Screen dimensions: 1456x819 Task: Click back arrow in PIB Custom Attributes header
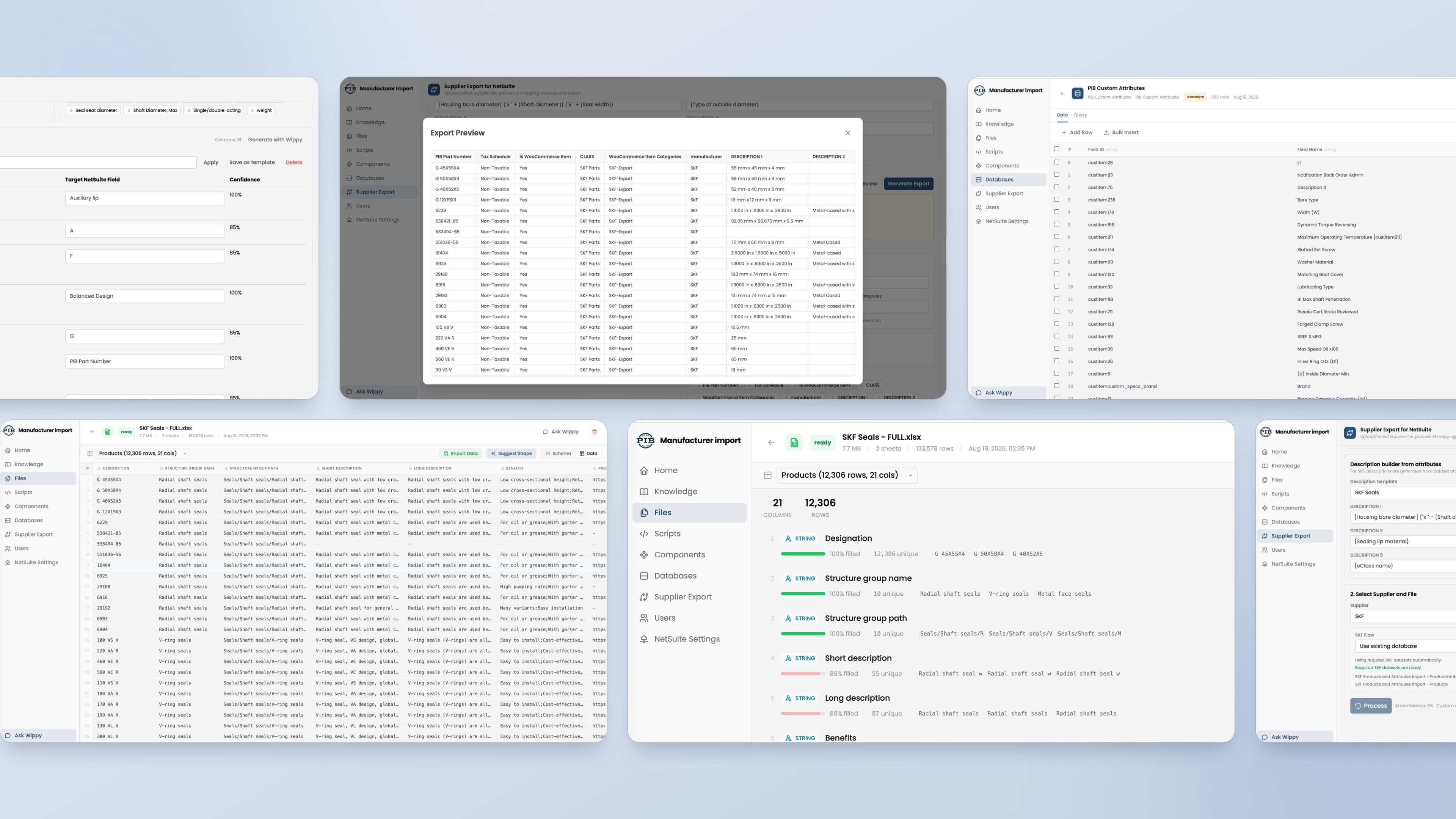pyautogui.click(x=1062, y=93)
